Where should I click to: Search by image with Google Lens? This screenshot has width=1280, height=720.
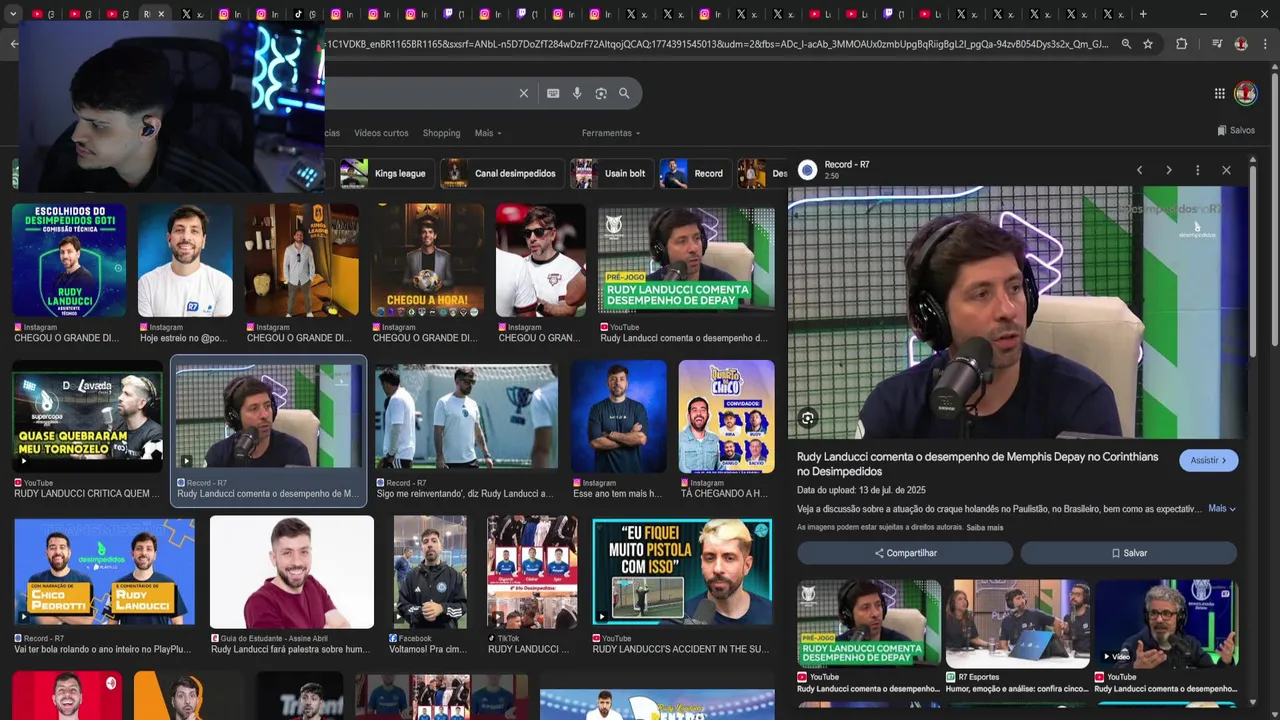coord(601,93)
